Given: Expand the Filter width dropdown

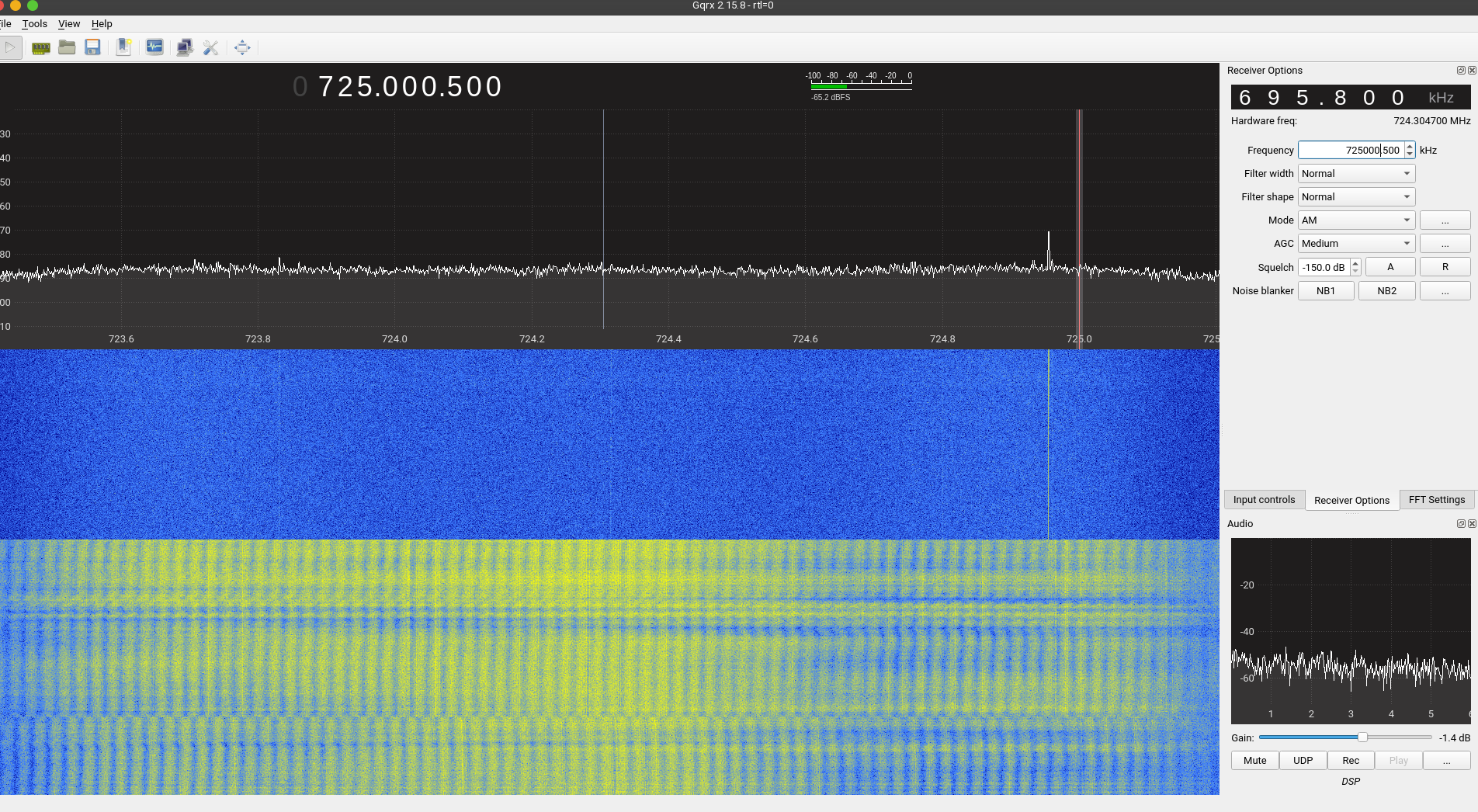Looking at the screenshot, I should [1356, 174].
